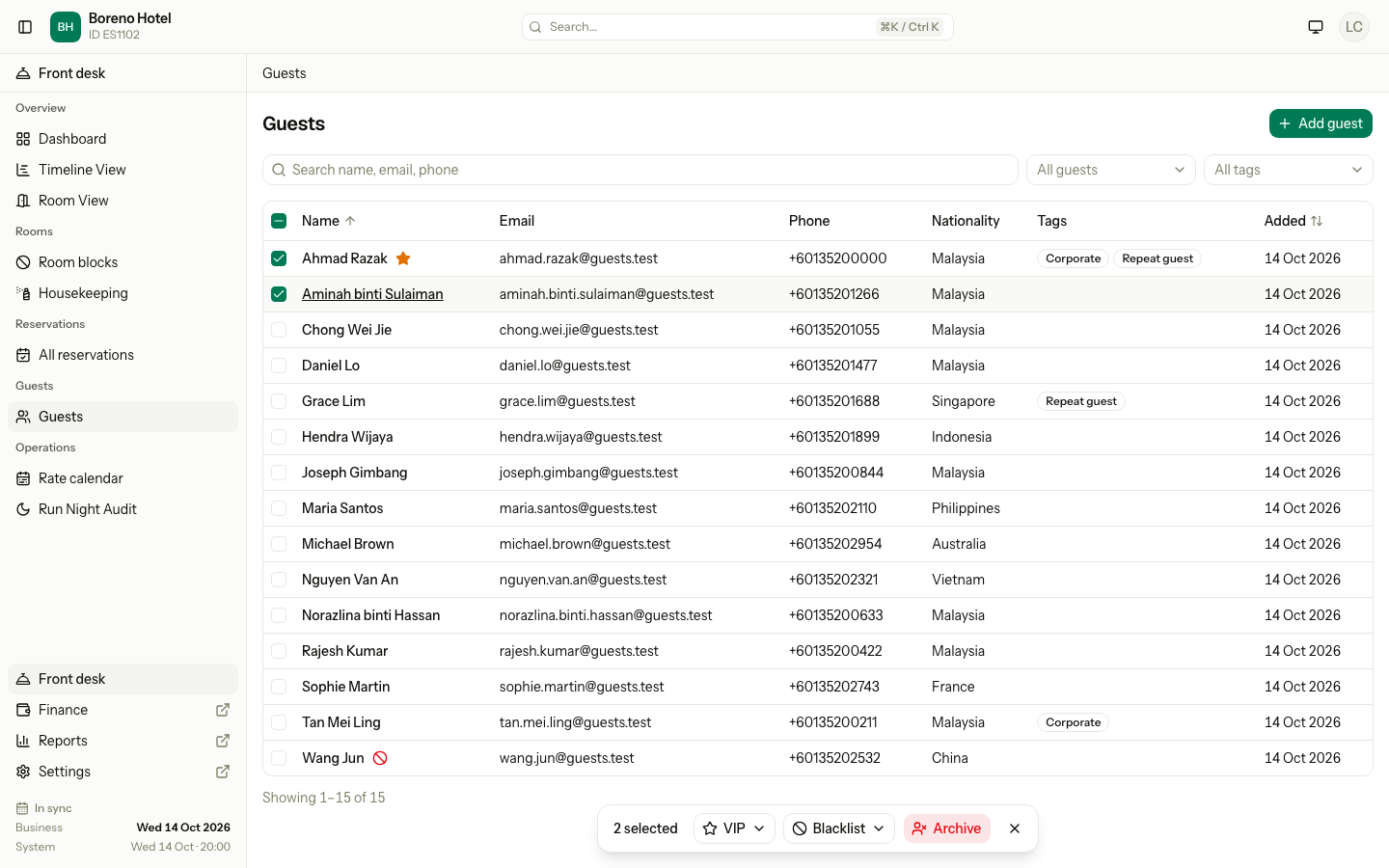
Task: Select the Chong Wei Jie checkbox
Action: coord(279,330)
